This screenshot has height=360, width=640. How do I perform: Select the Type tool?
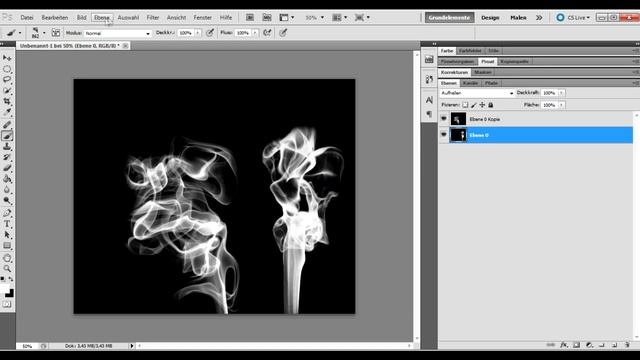tap(7, 224)
